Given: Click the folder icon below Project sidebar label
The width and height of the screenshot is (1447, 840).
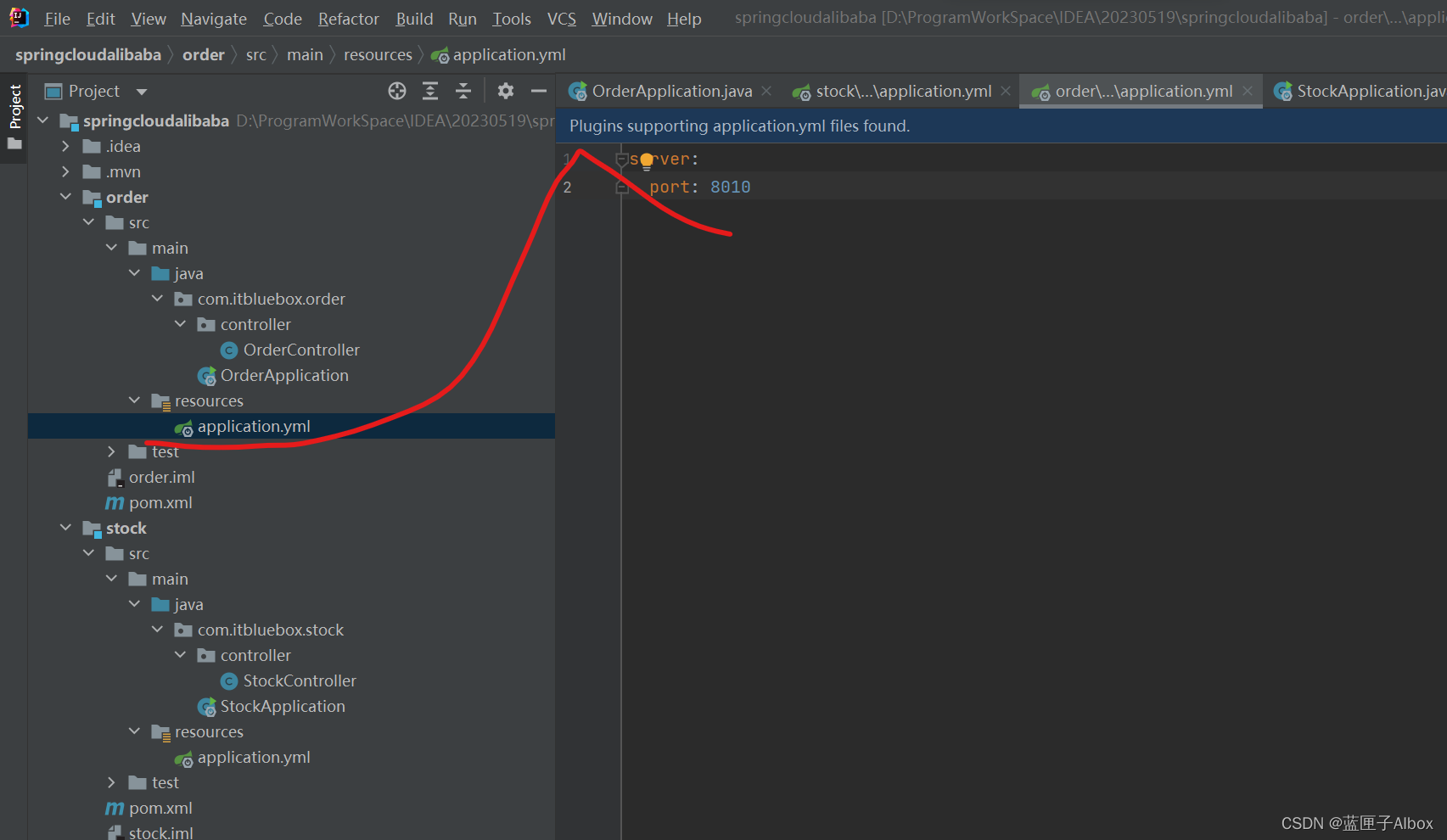Looking at the screenshot, I should point(14,143).
